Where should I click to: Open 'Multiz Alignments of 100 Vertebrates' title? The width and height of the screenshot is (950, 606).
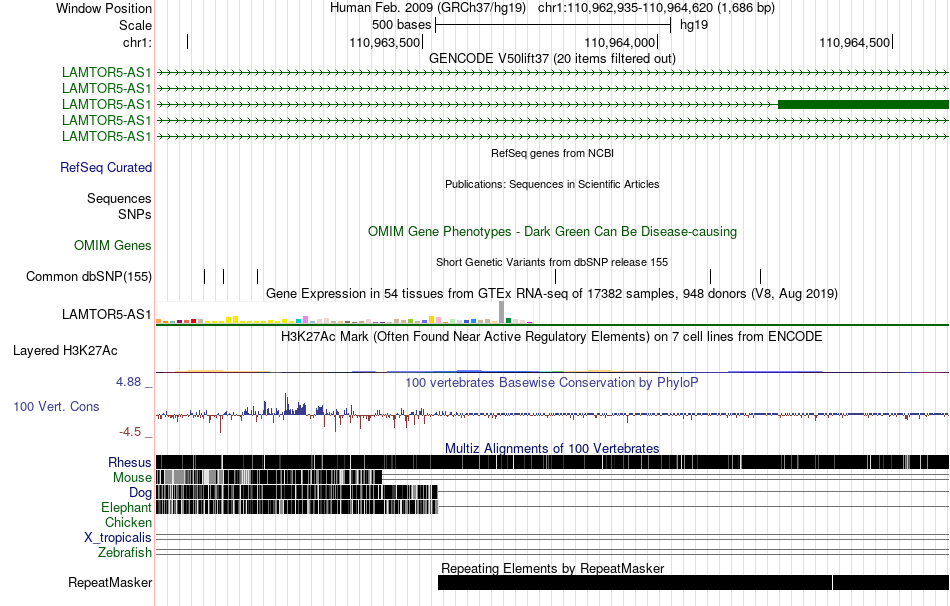point(552,448)
